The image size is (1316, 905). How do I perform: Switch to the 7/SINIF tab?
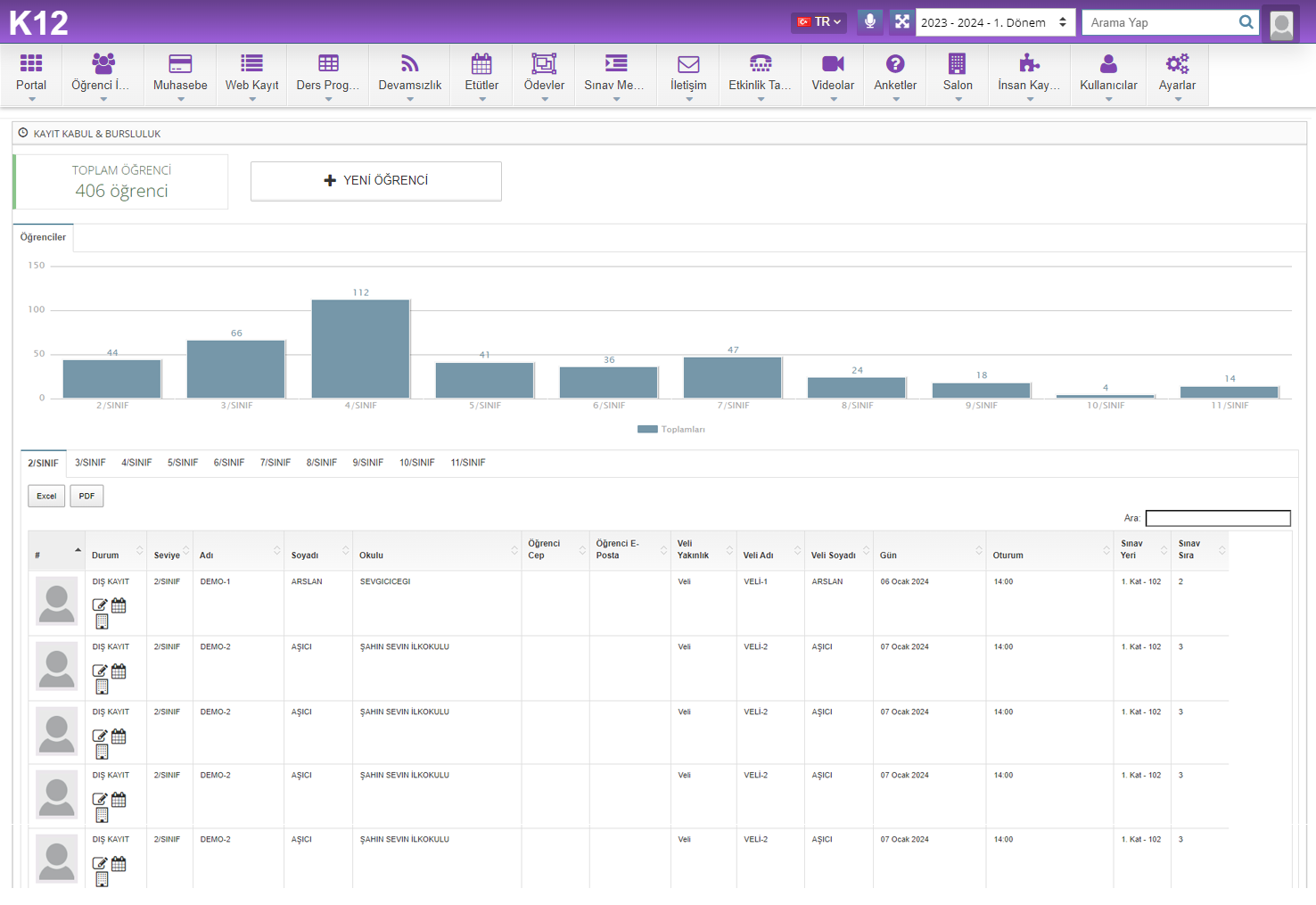point(276,463)
